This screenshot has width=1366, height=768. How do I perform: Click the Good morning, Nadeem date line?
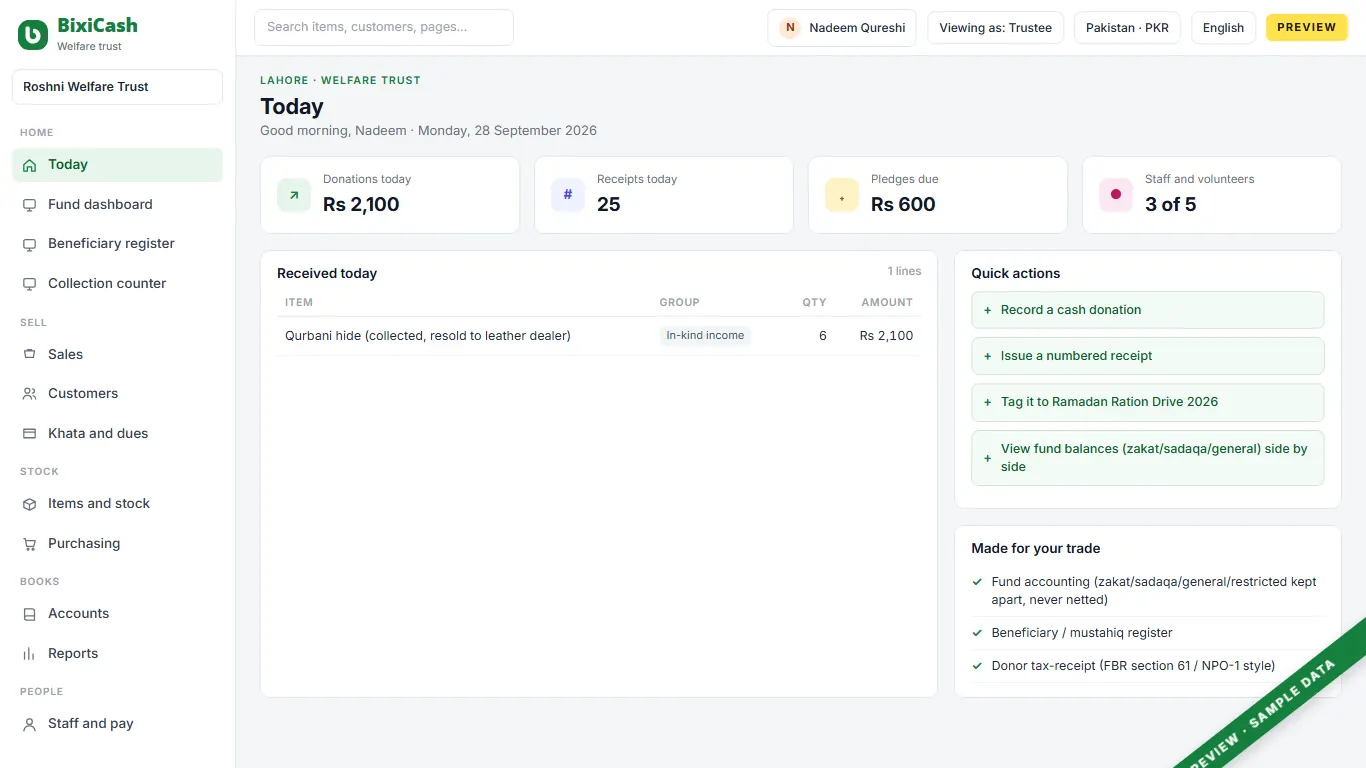(428, 131)
